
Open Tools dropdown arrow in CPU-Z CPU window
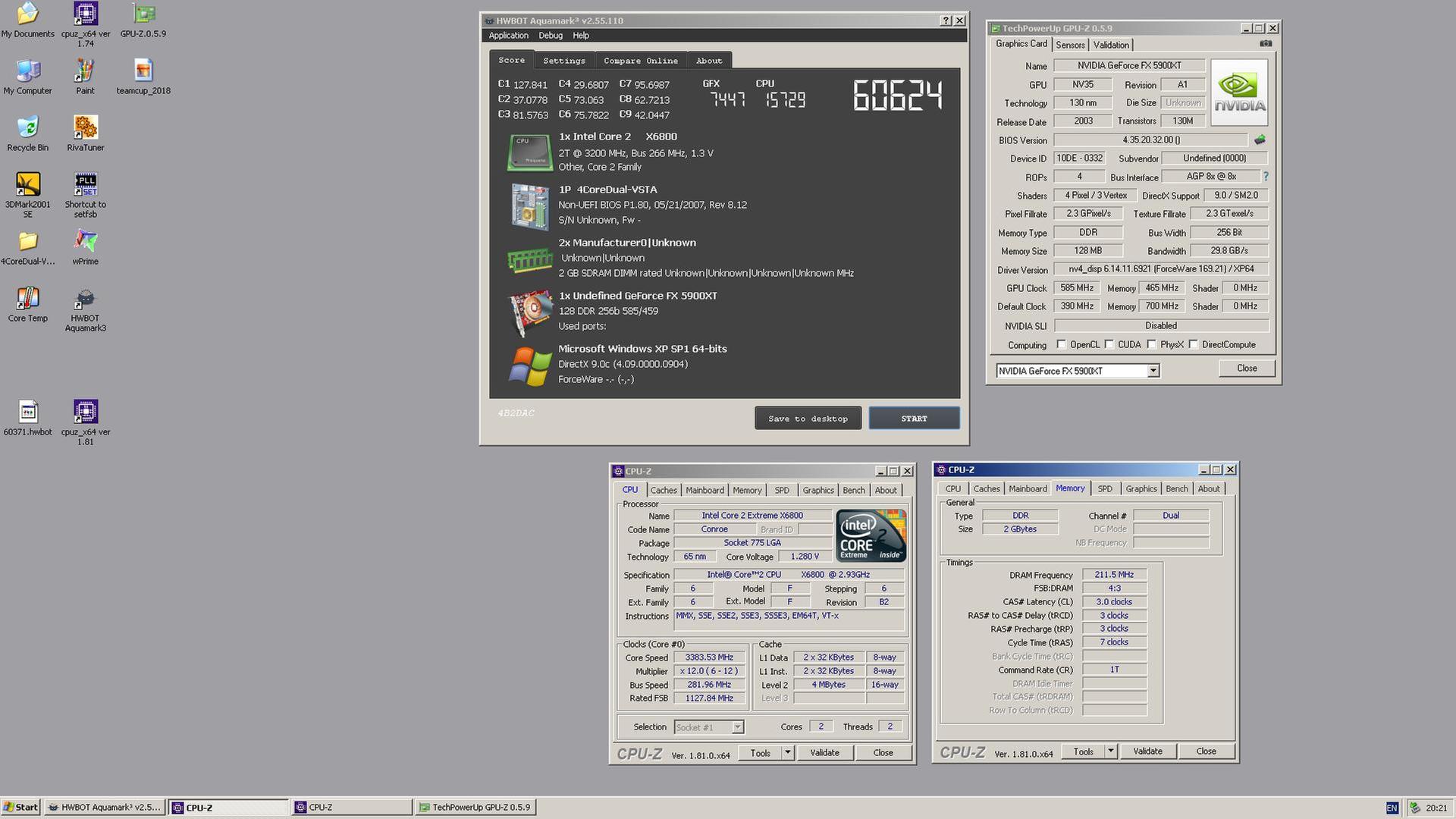787,752
